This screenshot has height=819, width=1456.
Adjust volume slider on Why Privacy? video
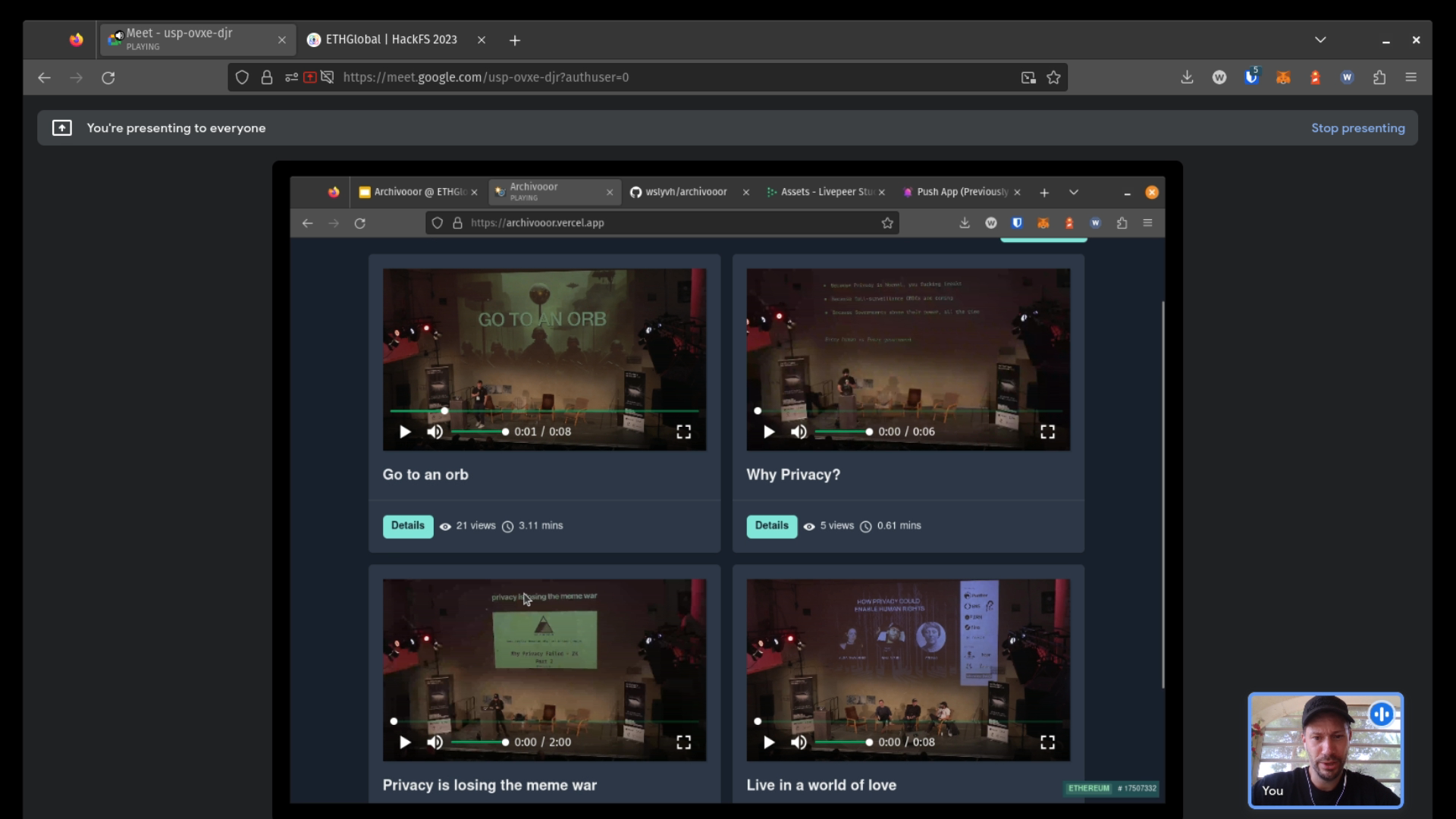[843, 431]
